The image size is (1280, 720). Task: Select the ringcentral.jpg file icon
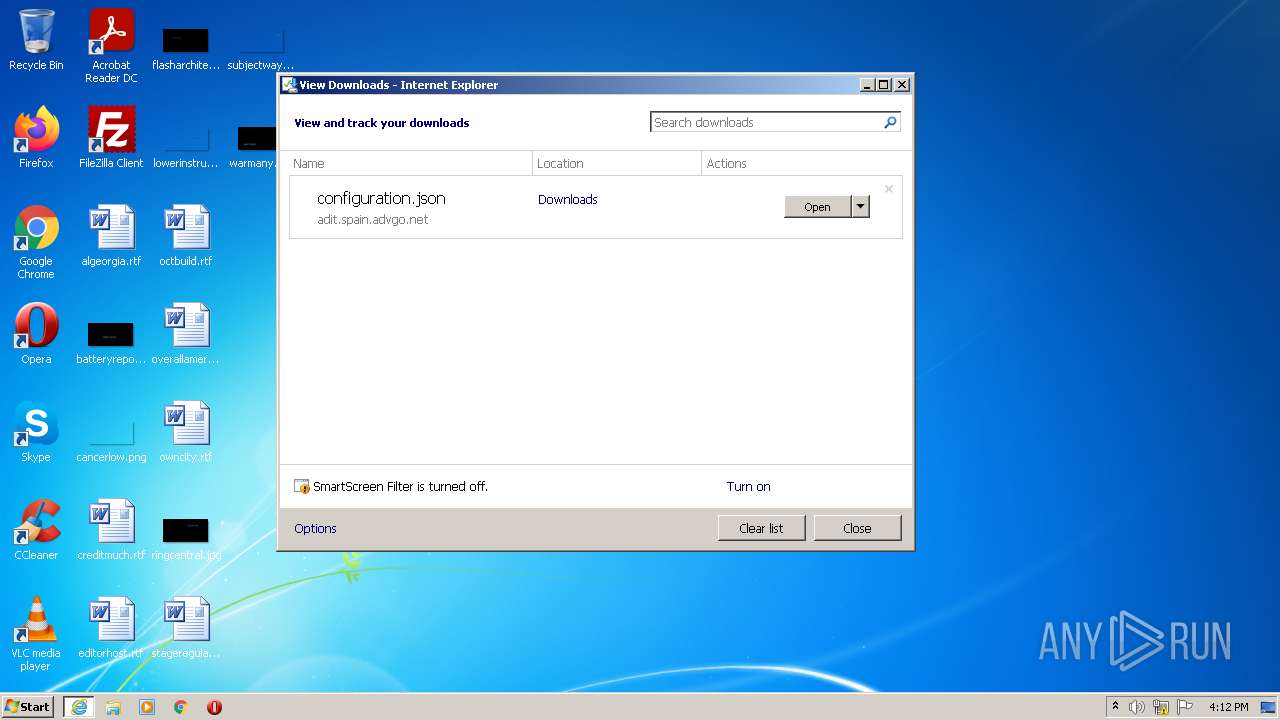click(185, 537)
